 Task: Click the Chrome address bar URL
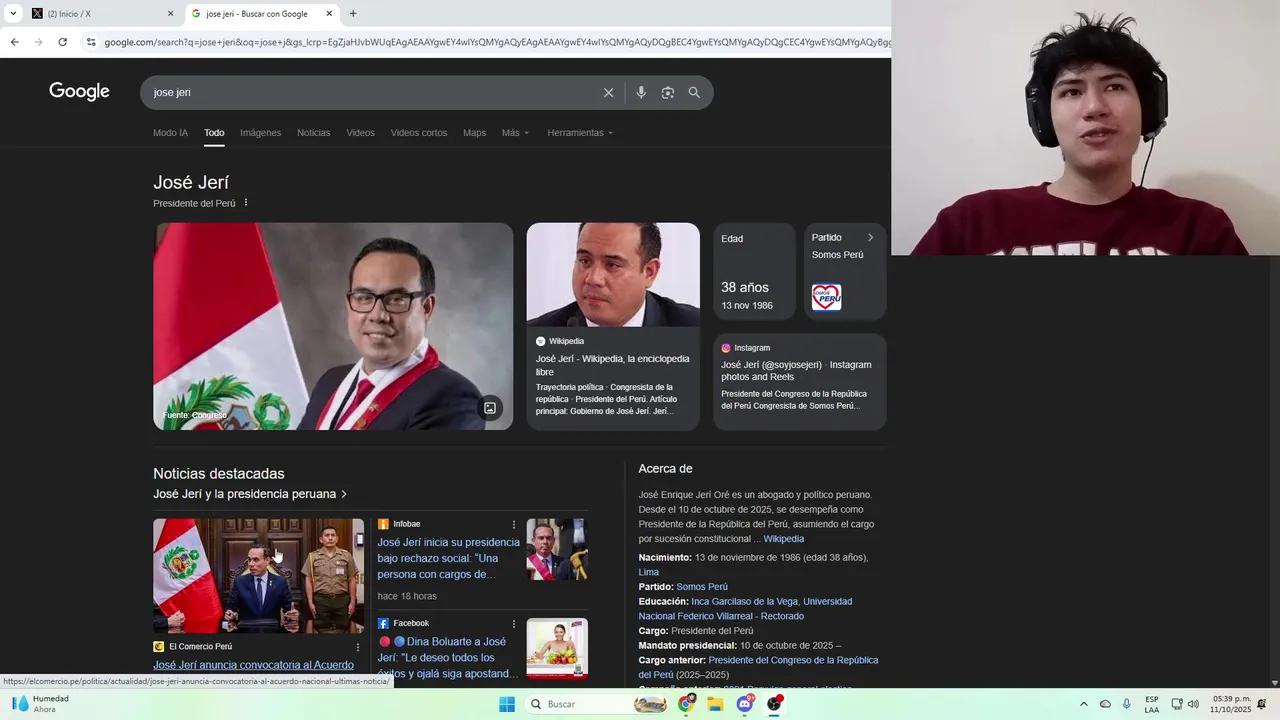pos(497,42)
